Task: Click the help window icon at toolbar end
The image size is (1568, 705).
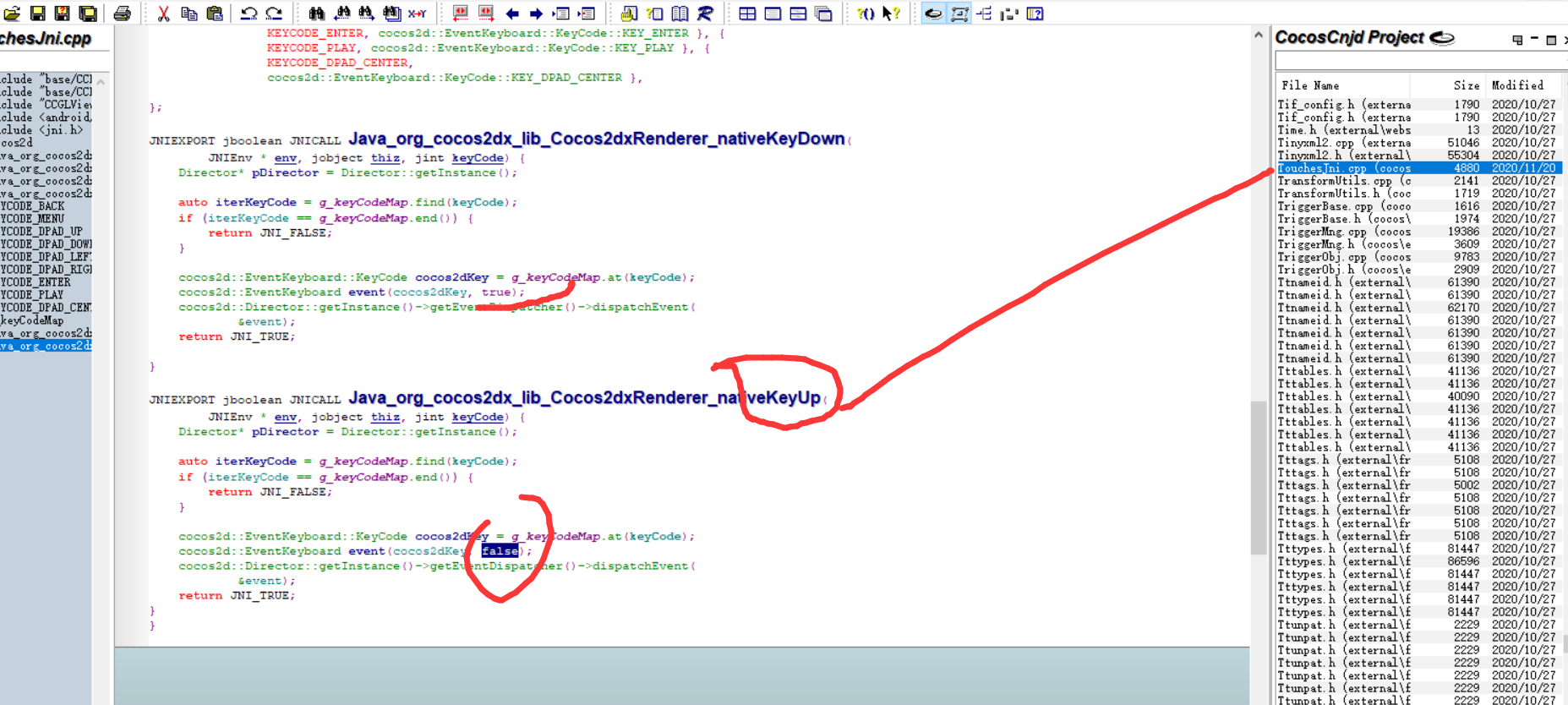Action: tap(1035, 14)
